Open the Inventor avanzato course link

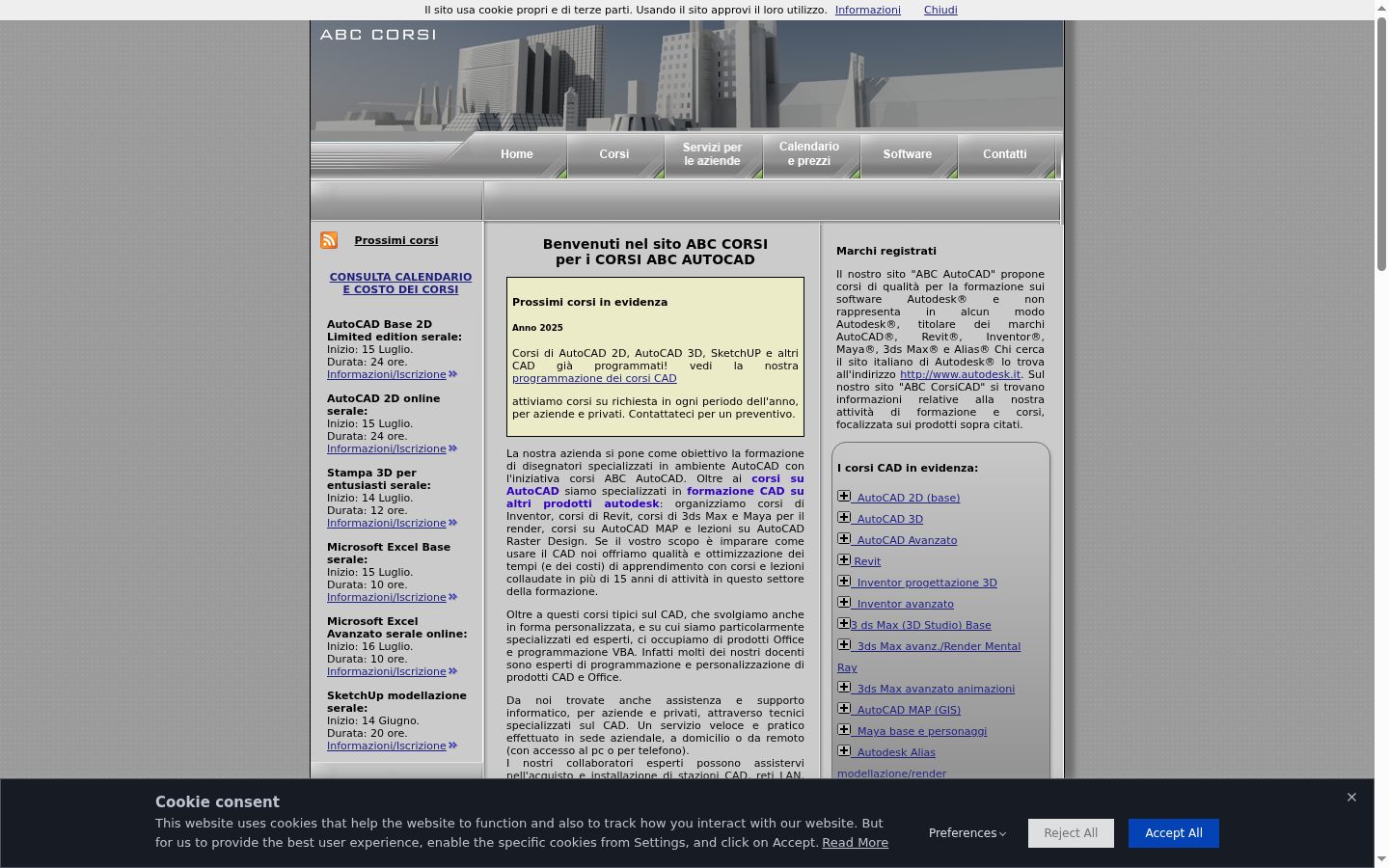pos(905,604)
